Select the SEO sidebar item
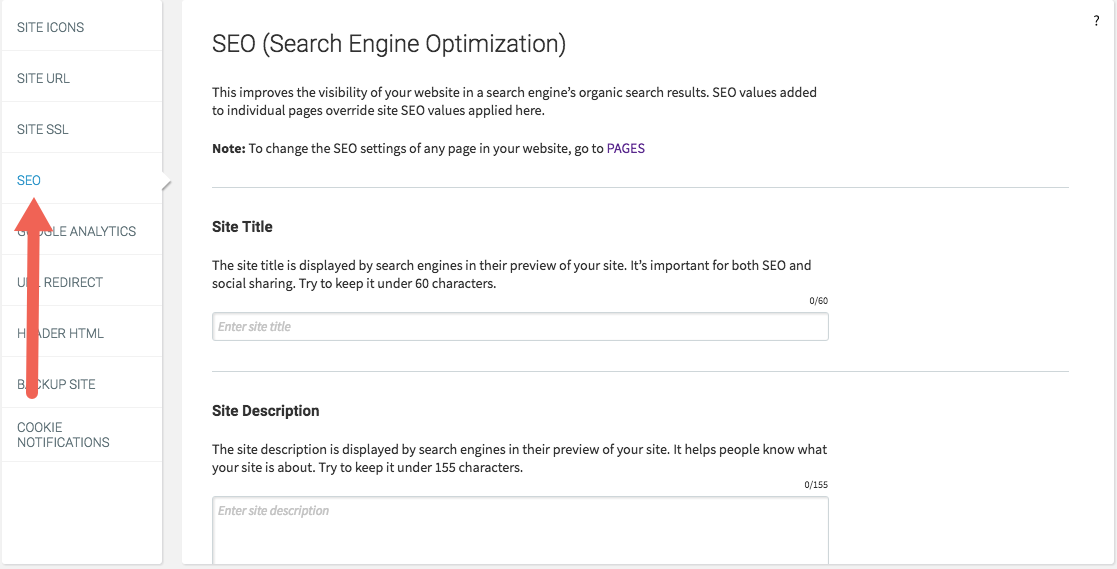 [29, 180]
